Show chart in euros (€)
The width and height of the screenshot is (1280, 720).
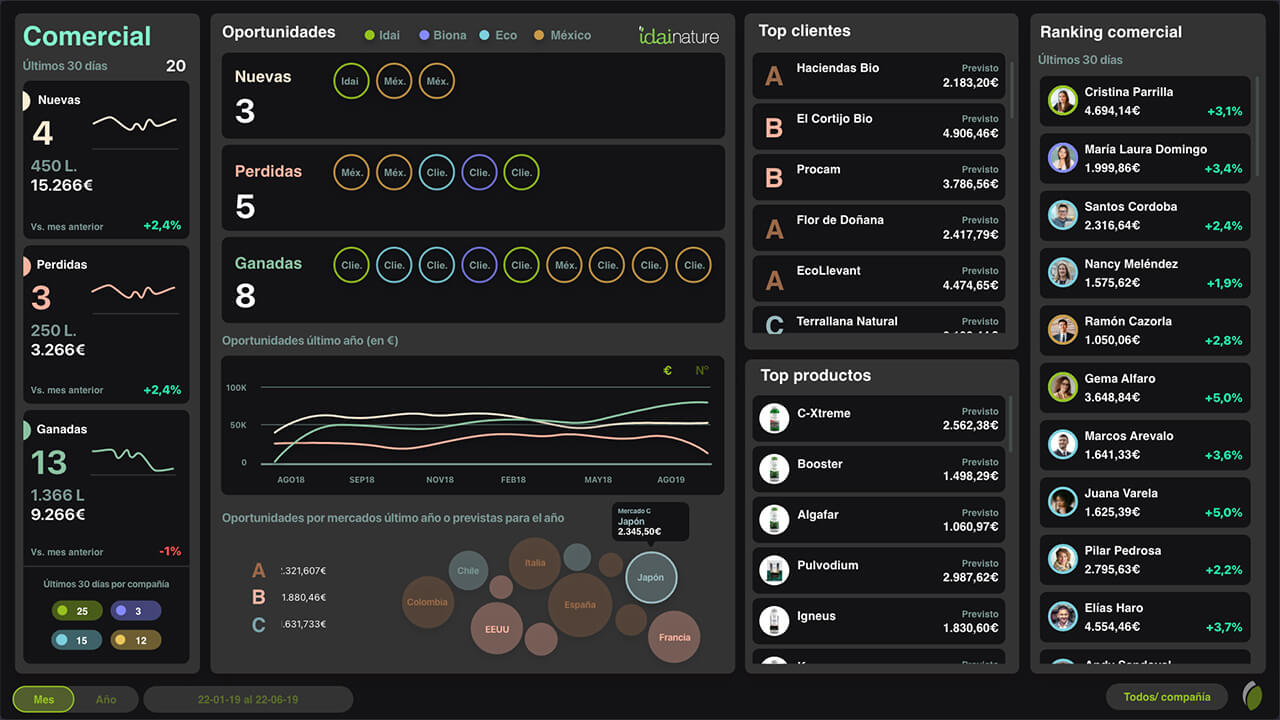coord(668,371)
